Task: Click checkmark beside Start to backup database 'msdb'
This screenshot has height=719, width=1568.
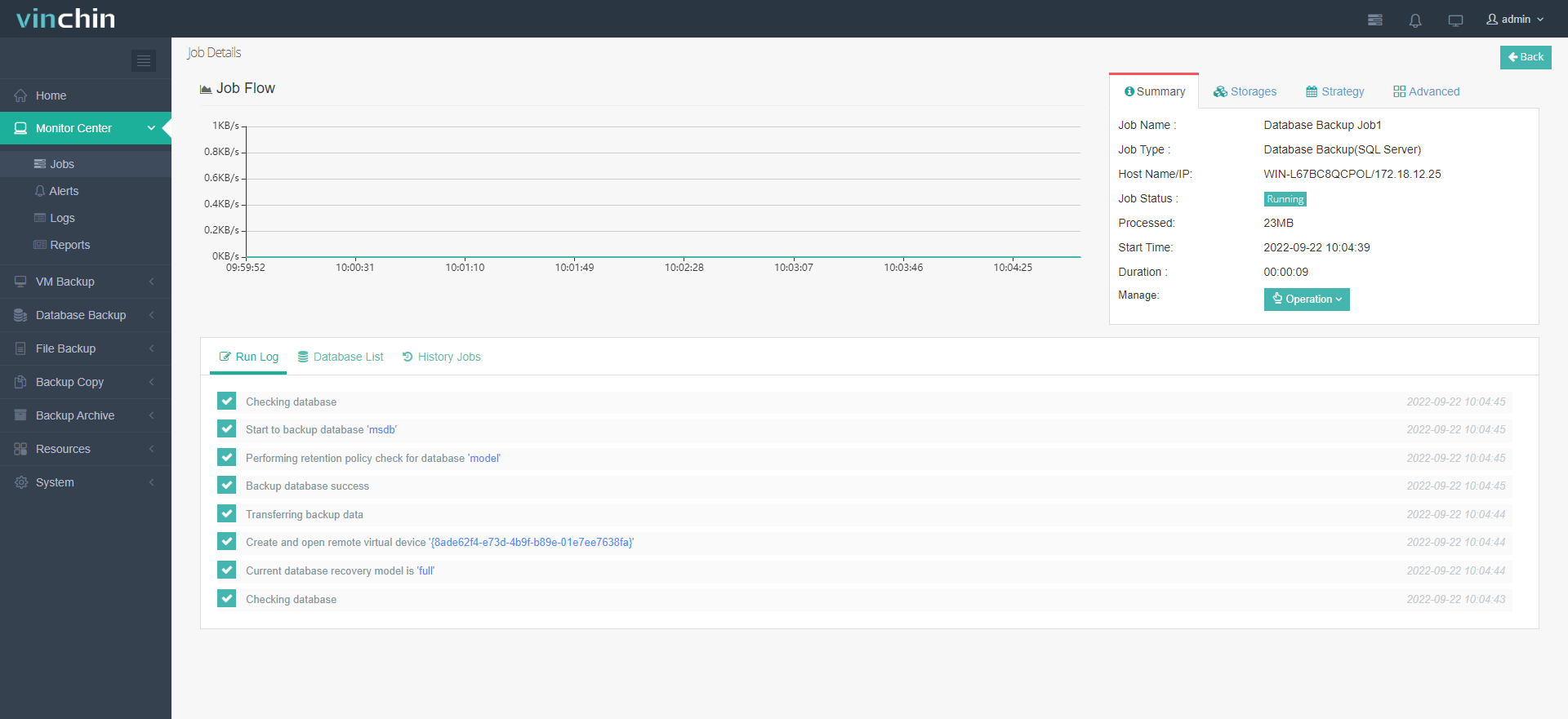Action: pos(227,429)
